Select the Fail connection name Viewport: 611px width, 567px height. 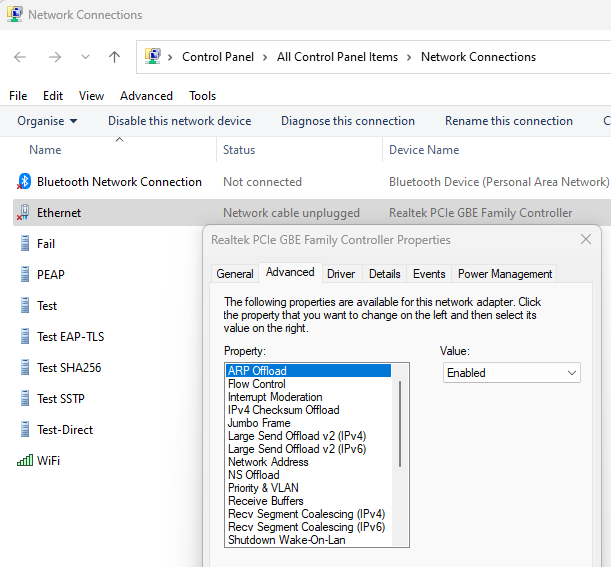point(46,244)
